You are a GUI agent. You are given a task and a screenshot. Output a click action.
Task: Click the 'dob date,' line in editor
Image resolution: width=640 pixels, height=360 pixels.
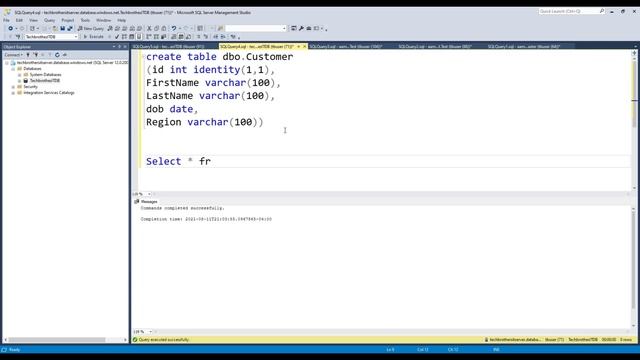pyautogui.click(x=172, y=109)
